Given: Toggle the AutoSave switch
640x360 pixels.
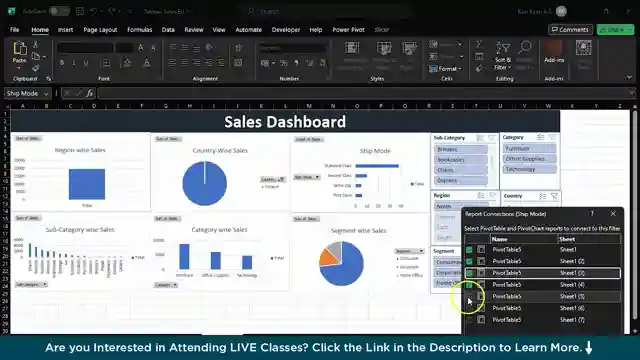Looking at the screenshot, I should coord(60,11).
